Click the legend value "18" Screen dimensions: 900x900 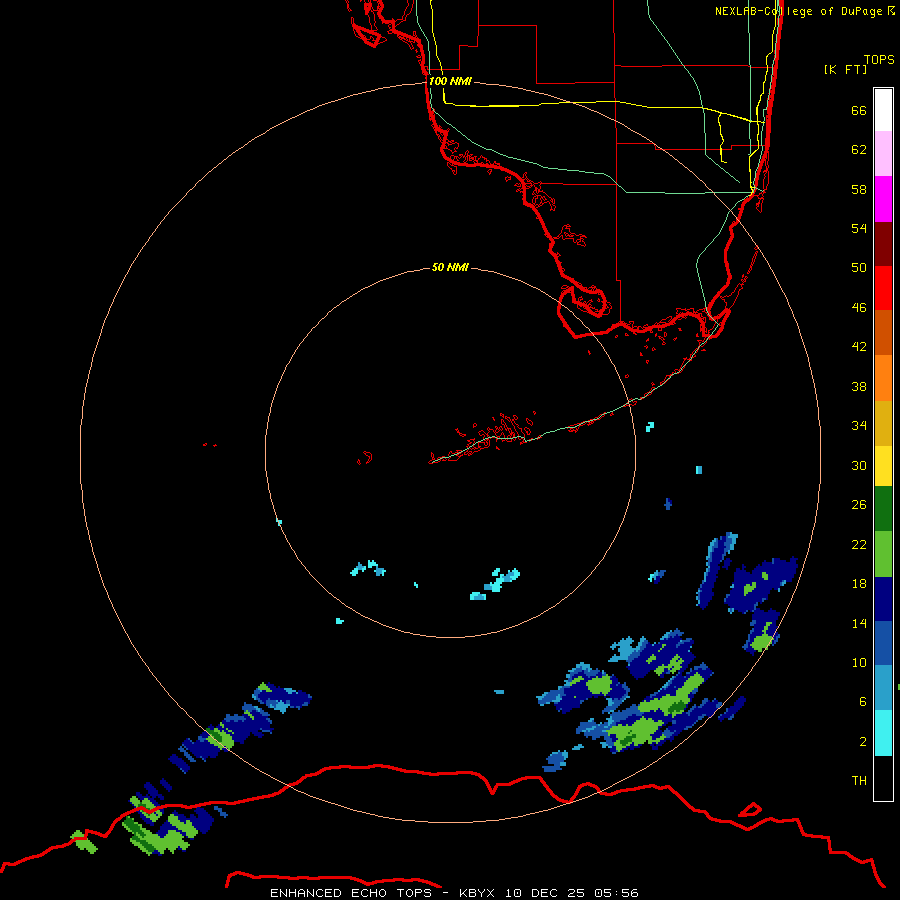(859, 584)
